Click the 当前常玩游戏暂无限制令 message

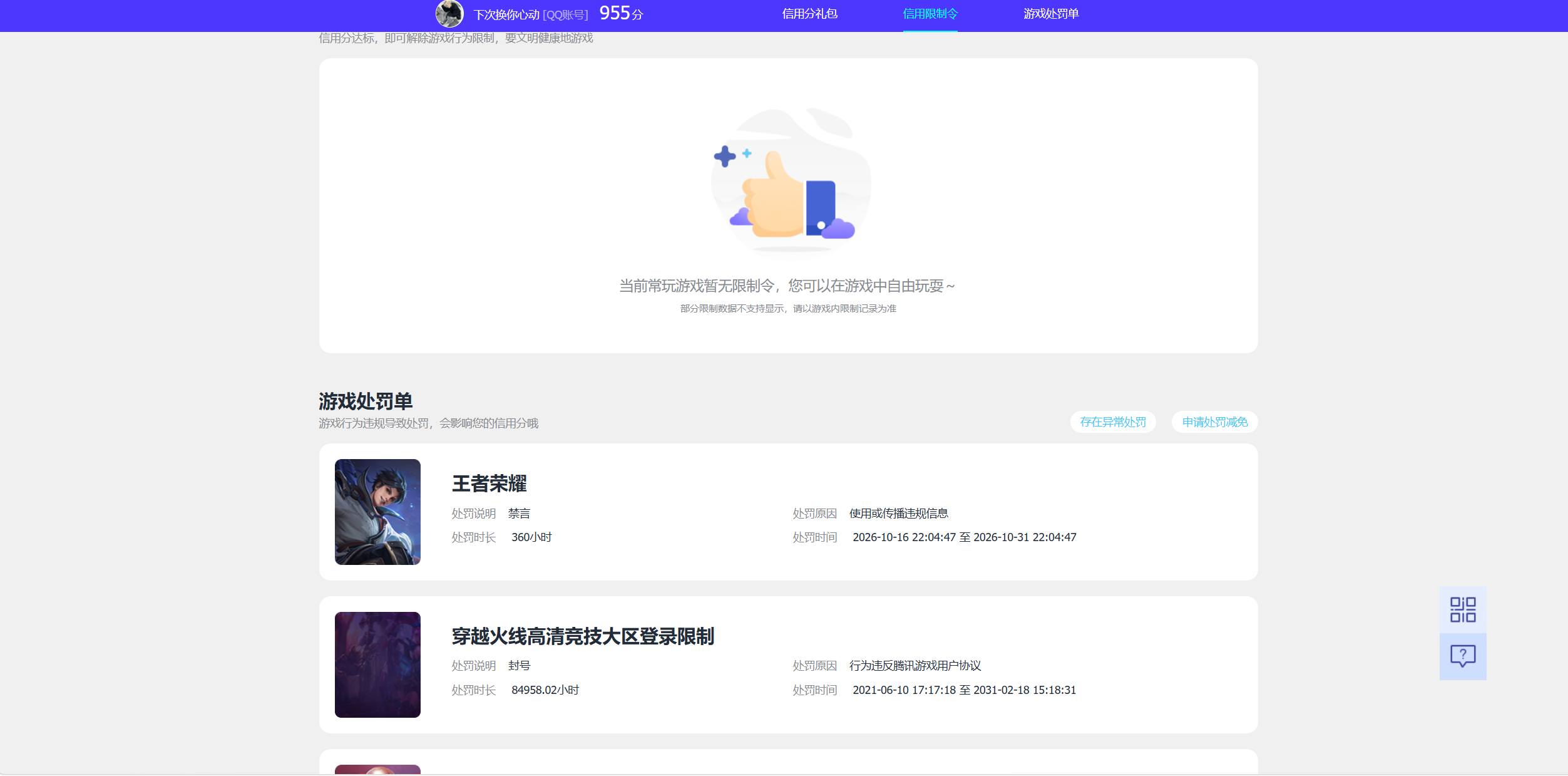point(787,286)
